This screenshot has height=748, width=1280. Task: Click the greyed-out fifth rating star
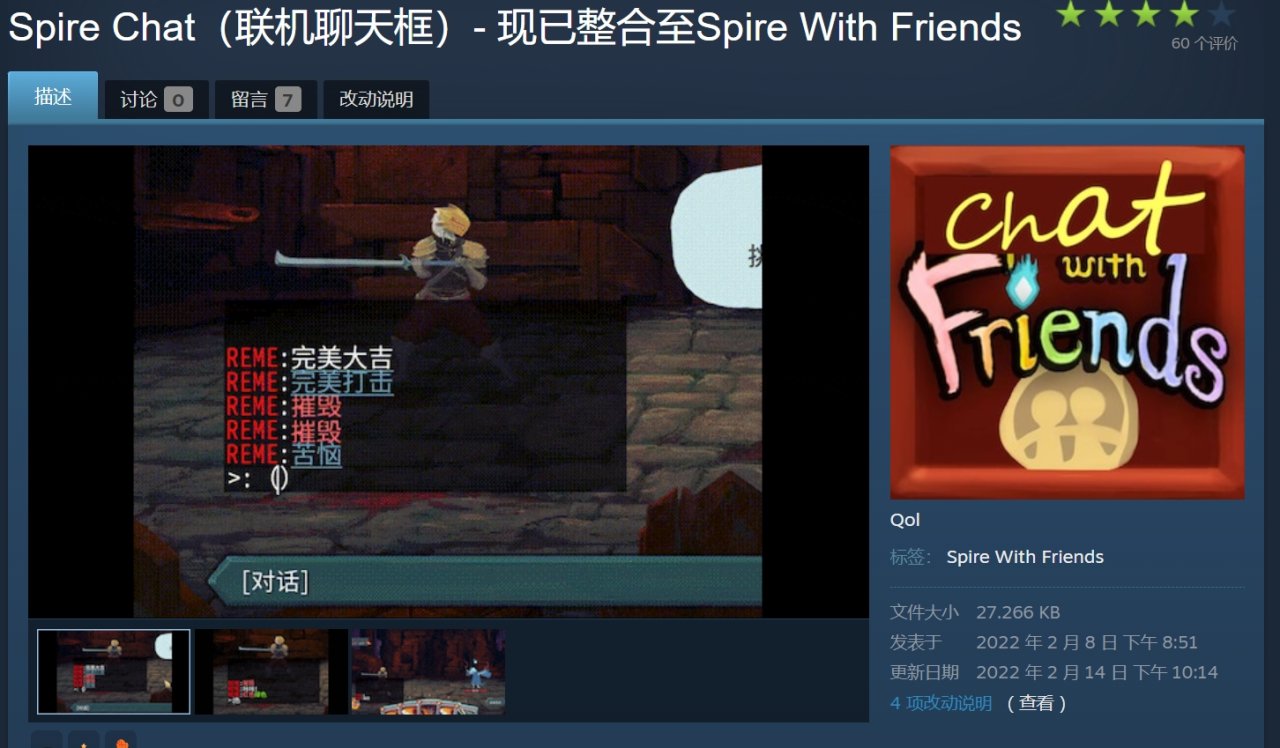pos(1221,13)
